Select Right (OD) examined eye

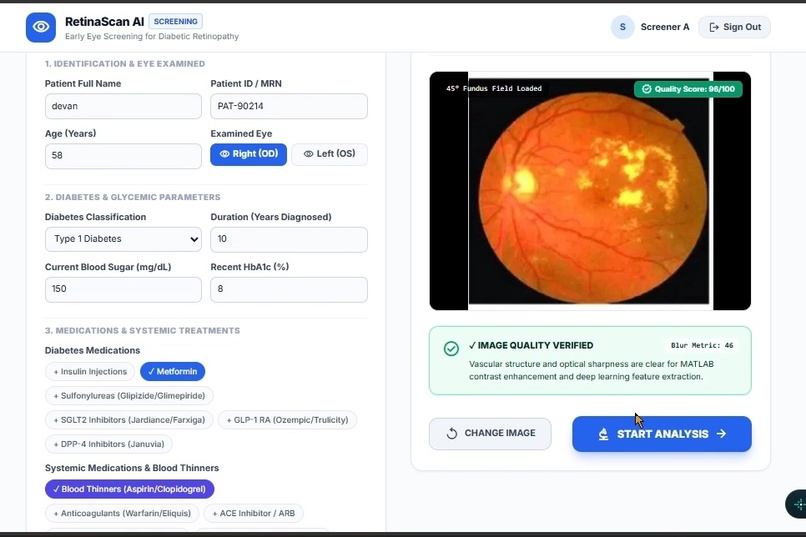pyautogui.click(x=249, y=154)
